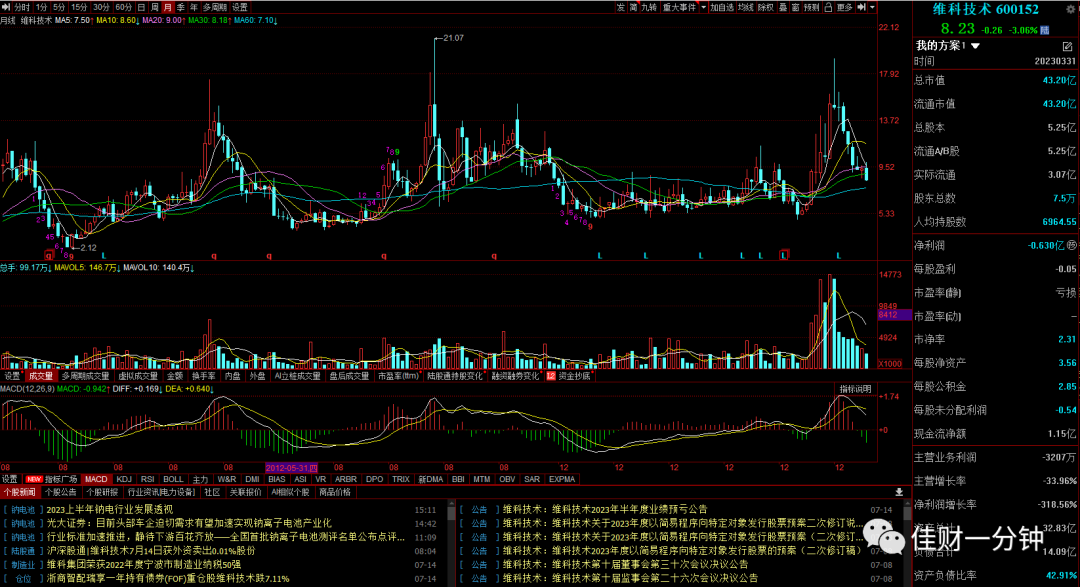
Task: Click the 市盈率(ttm) indicator button
Action: coord(398,376)
